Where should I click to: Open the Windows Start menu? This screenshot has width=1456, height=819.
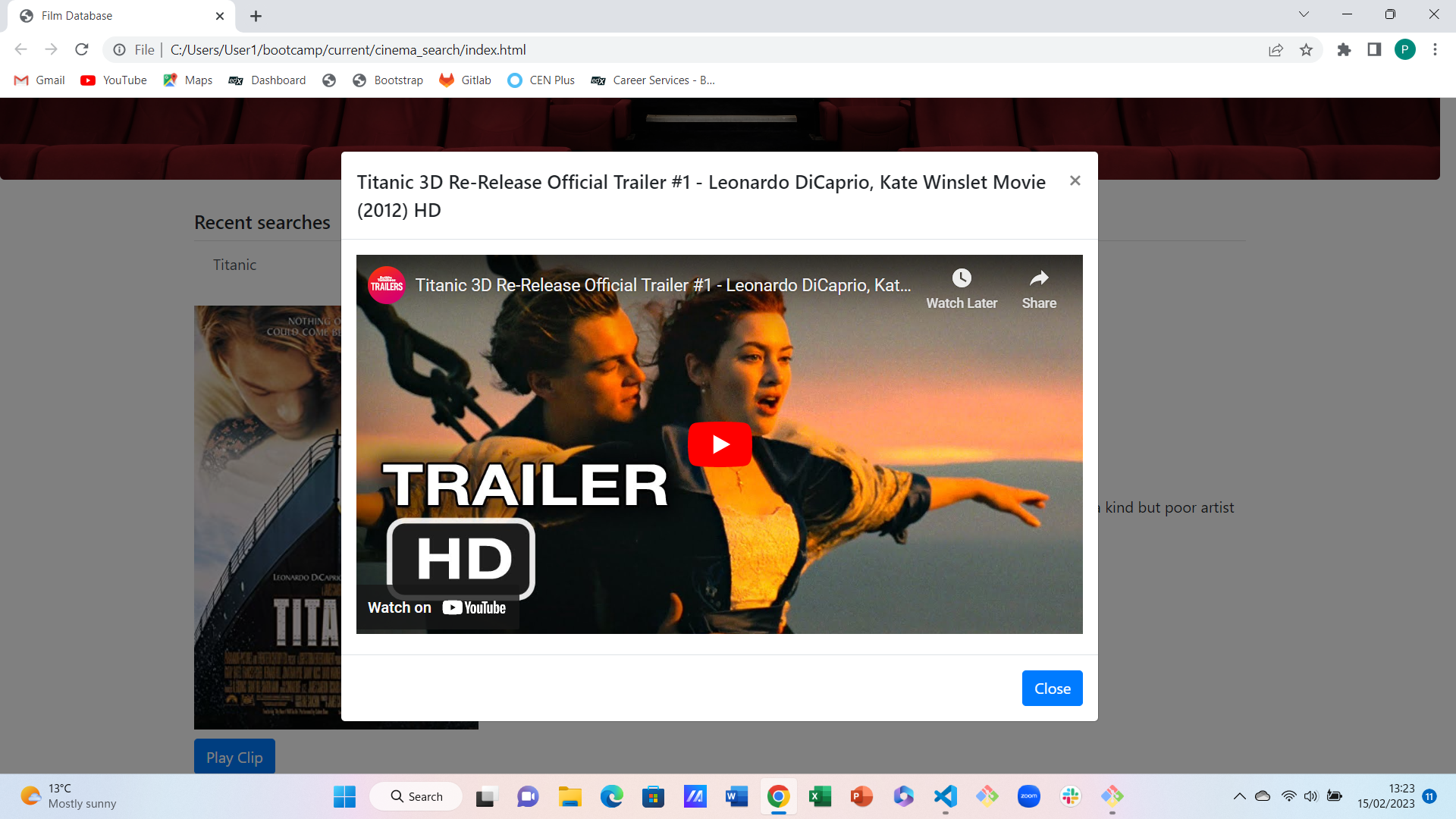click(344, 796)
